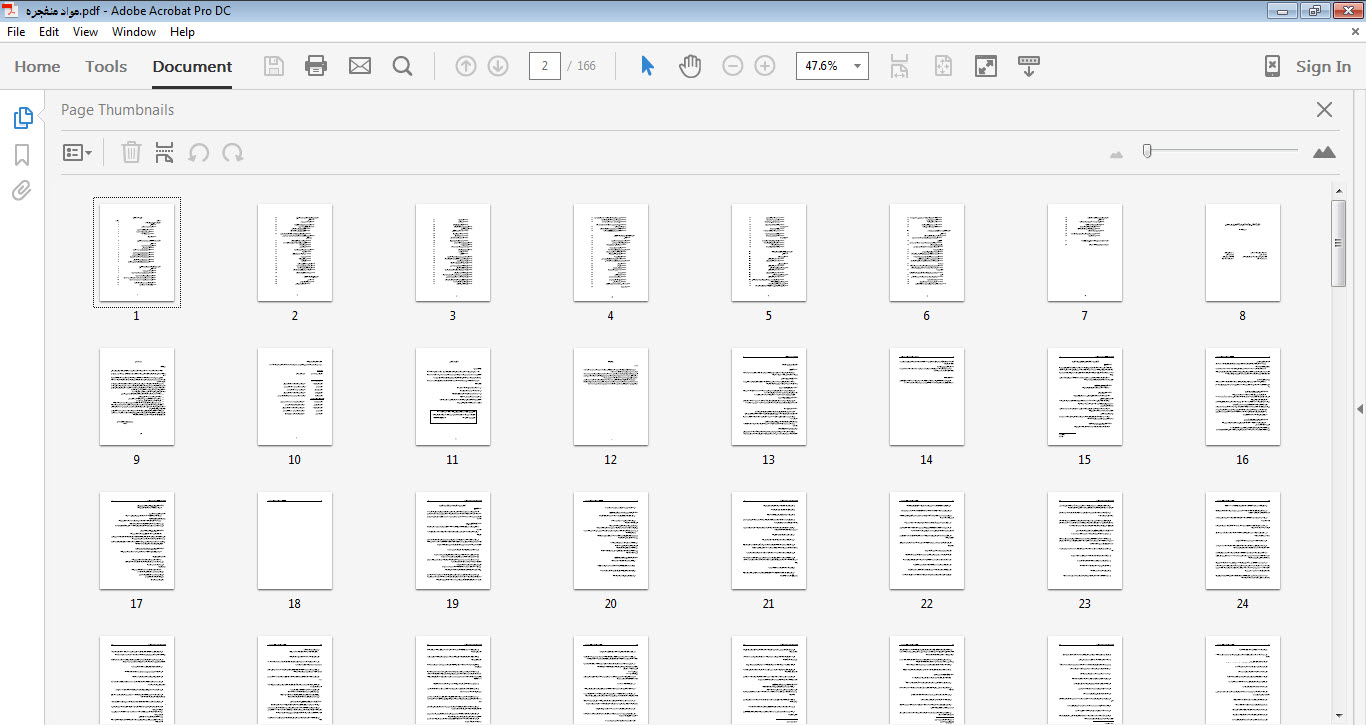Go to next page arrow
Image resolution: width=1366 pixels, height=725 pixels.
point(498,66)
